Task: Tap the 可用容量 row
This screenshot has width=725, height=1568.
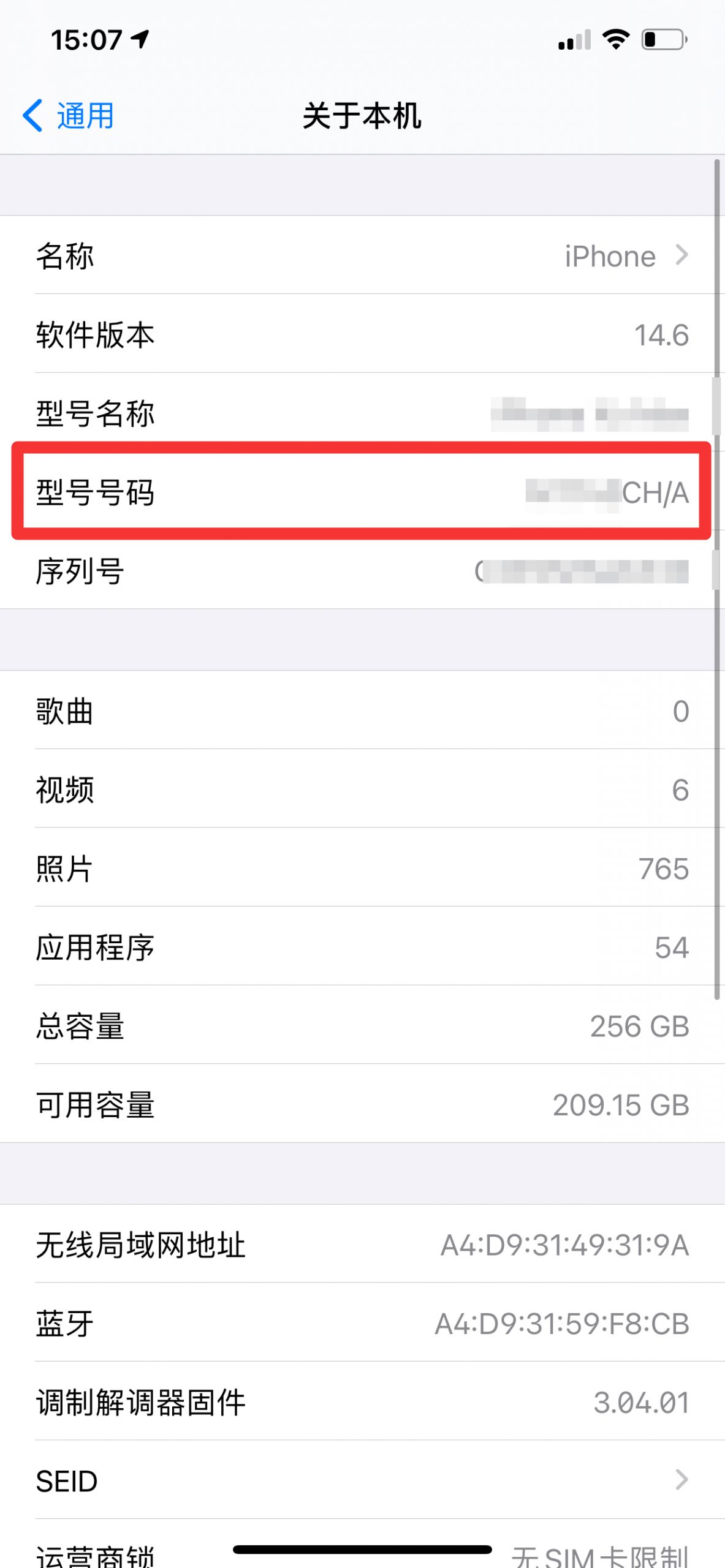Action: click(362, 1104)
